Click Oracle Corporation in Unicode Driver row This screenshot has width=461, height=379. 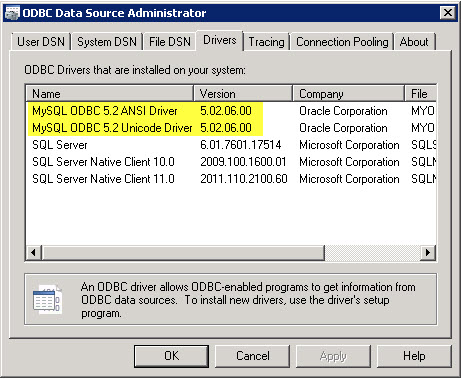pos(343,128)
